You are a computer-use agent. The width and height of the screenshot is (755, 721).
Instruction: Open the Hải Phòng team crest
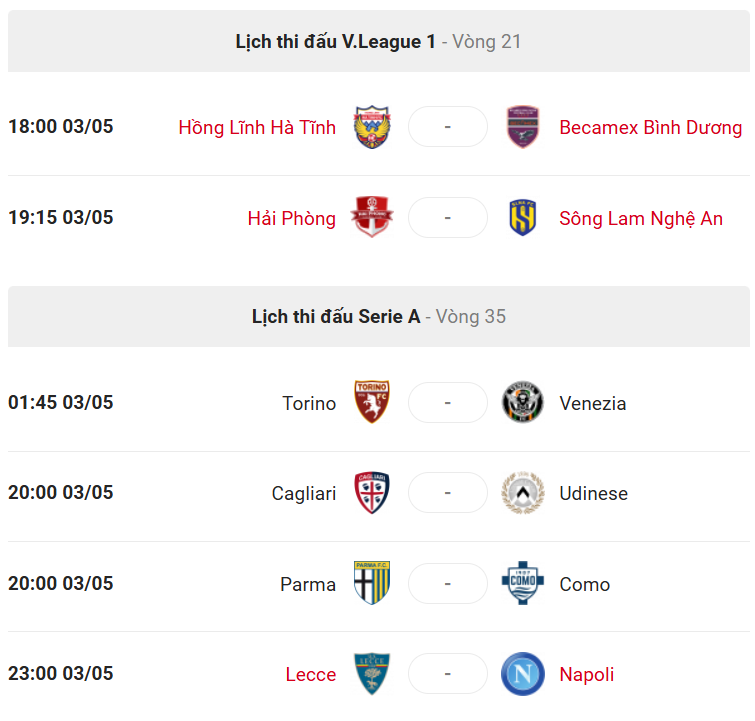pos(372,217)
